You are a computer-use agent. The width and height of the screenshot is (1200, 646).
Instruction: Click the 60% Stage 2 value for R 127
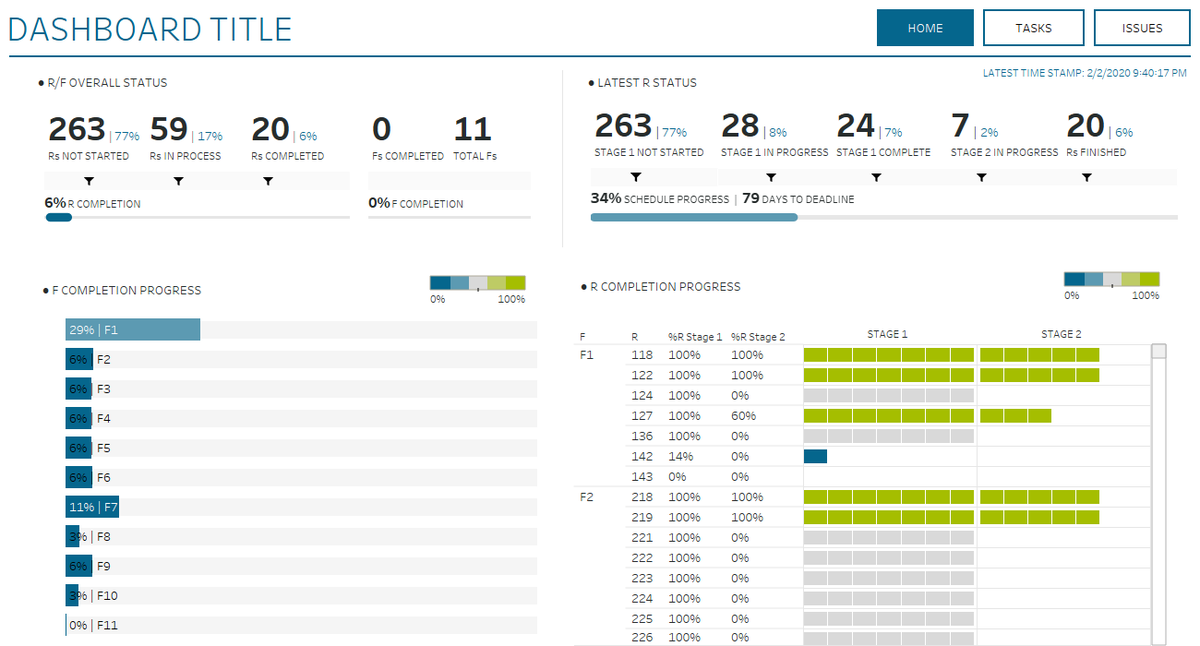pos(741,416)
